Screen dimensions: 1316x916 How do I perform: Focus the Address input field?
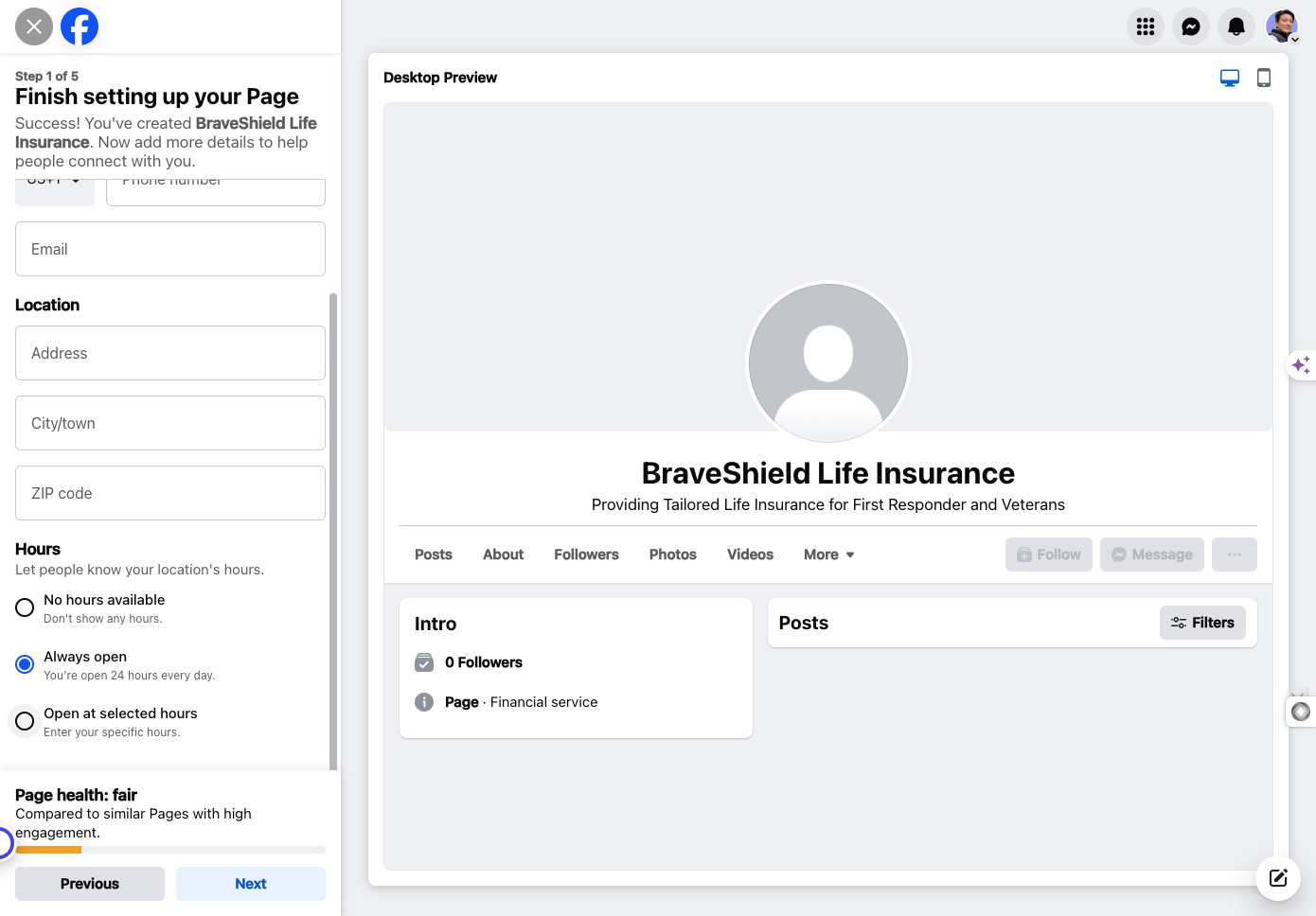170,353
